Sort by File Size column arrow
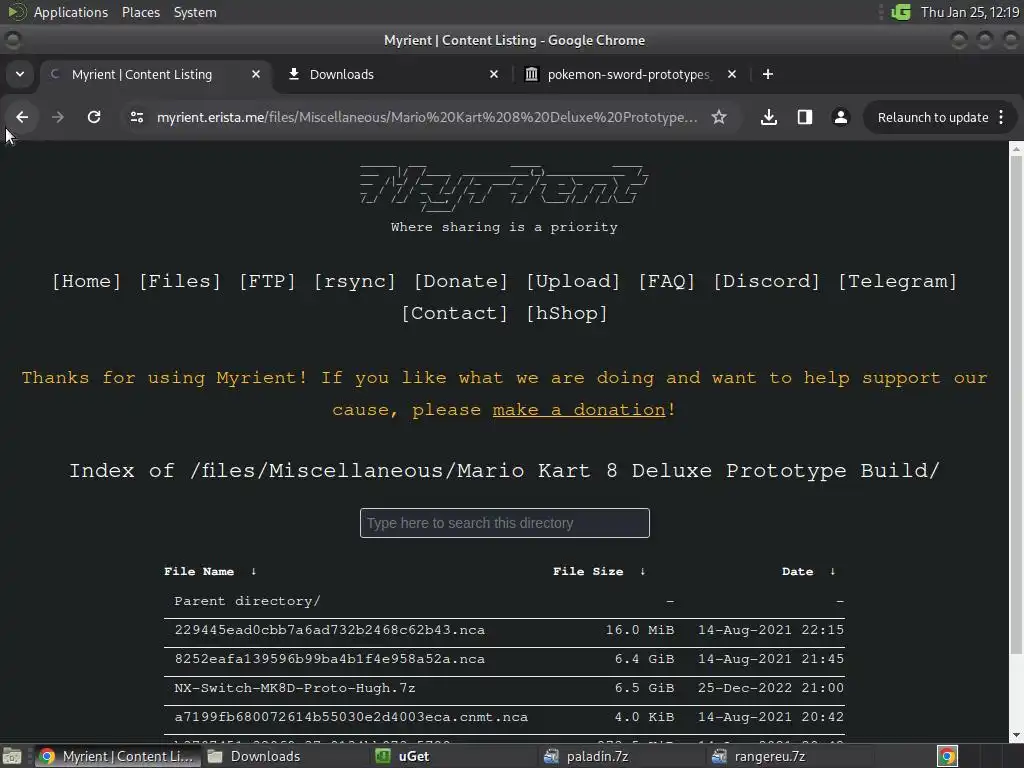This screenshot has width=1024, height=768. coord(643,571)
